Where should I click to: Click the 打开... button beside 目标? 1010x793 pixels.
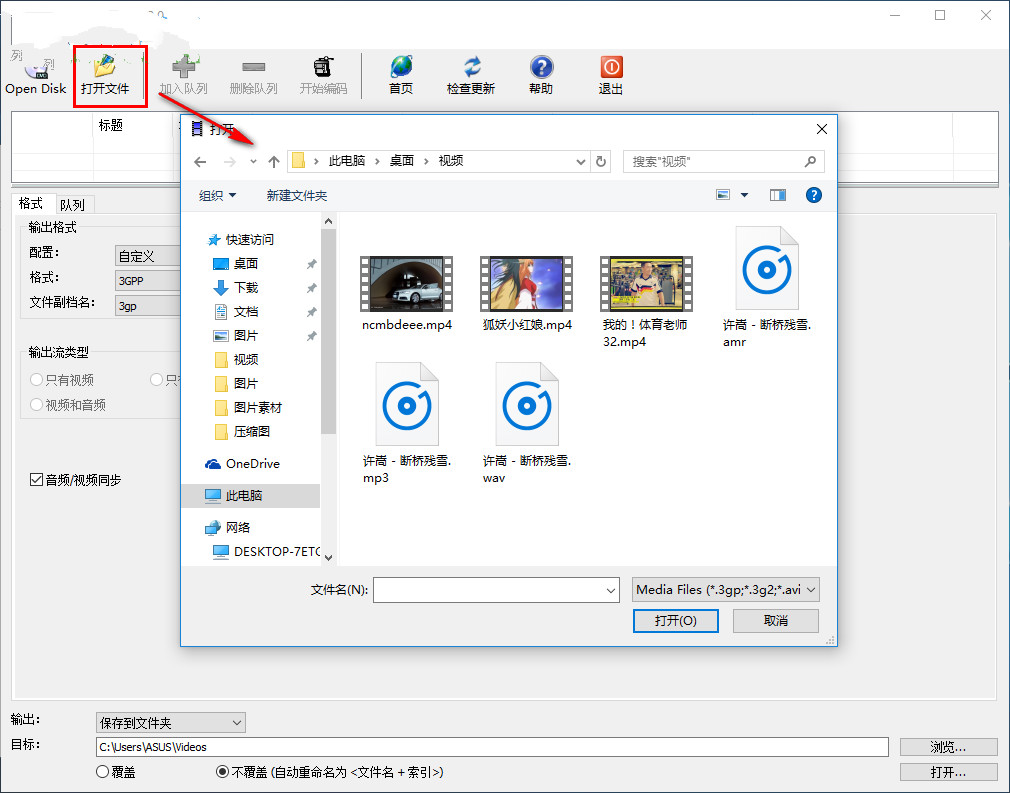coord(948,772)
